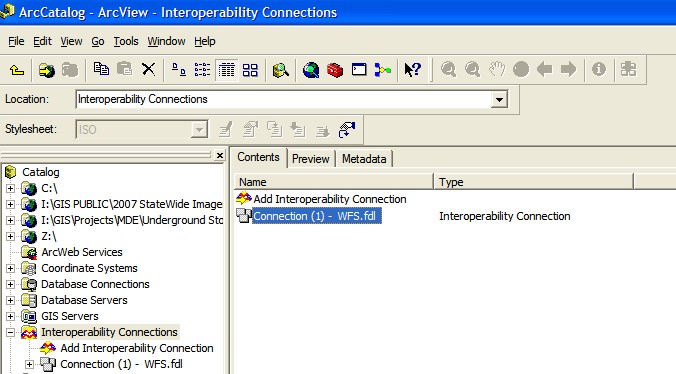Image resolution: width=676 pixels, height=374 pixels.
Task: Collapse the Interoperability Connections node
Action: (x=10, y=332)
